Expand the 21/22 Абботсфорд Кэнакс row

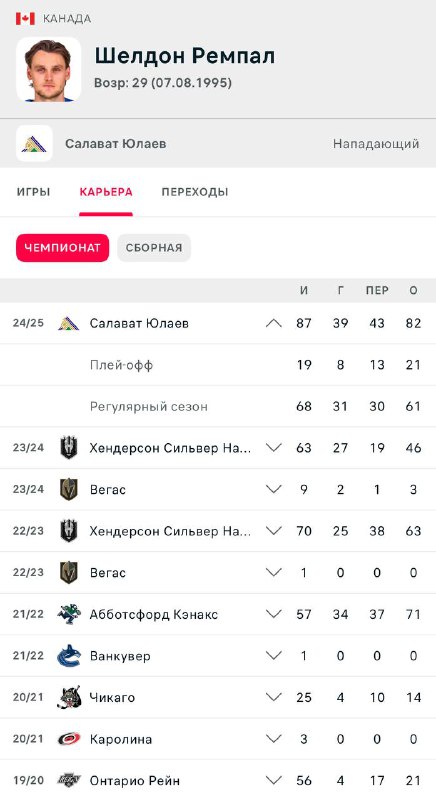(274, 614)
